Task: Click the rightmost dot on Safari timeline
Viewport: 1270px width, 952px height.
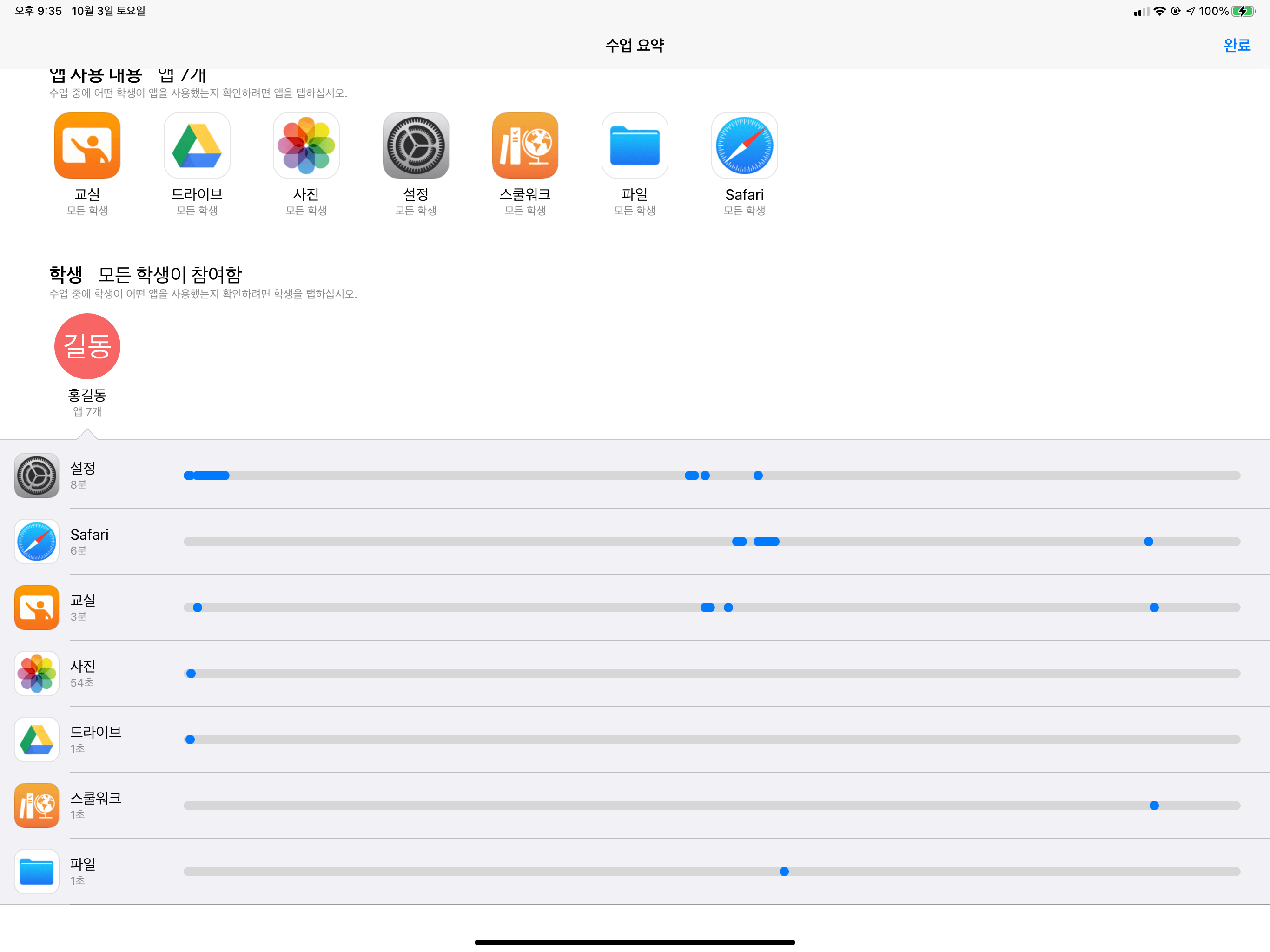Action: coord(1148,542)
